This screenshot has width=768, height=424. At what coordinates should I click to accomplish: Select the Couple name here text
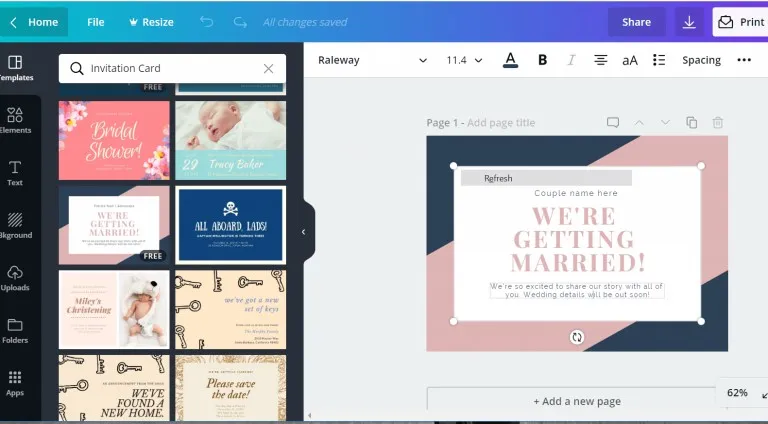click(x=576, y=193)
